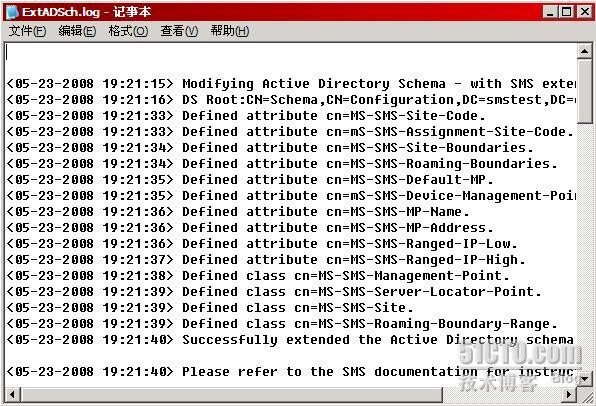This screenshot has width=596, height=406.
Task: Open the 格式(O) menu
Action: [128, 31]
